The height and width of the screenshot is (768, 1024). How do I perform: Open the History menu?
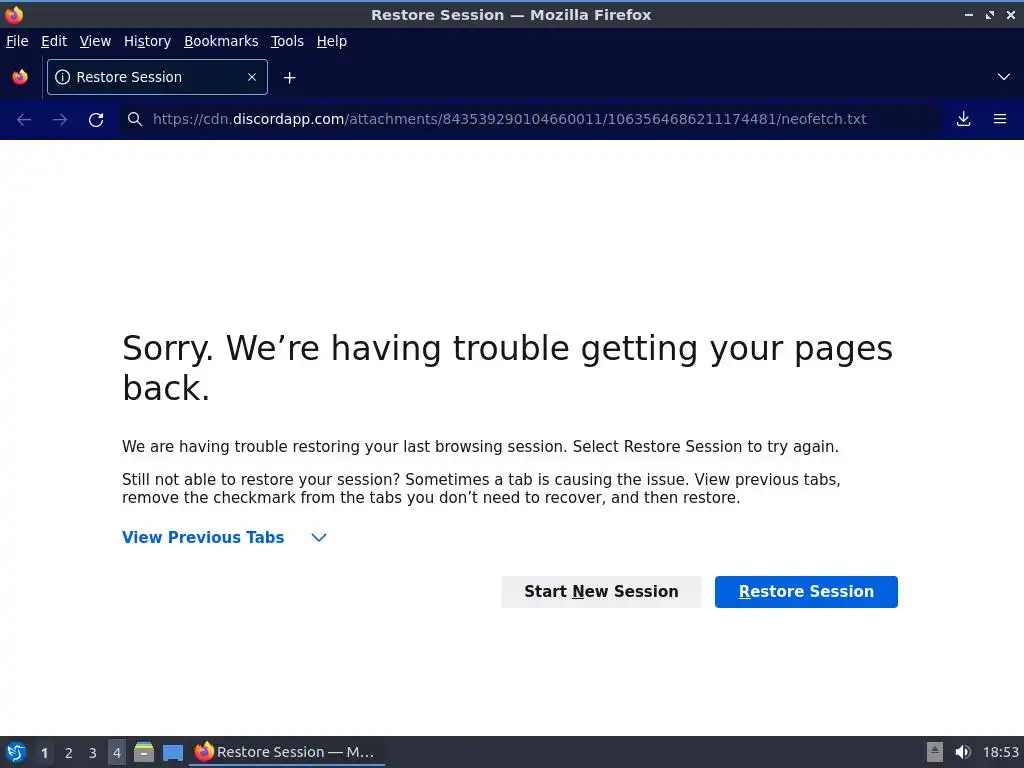click(x=148, y=41)
